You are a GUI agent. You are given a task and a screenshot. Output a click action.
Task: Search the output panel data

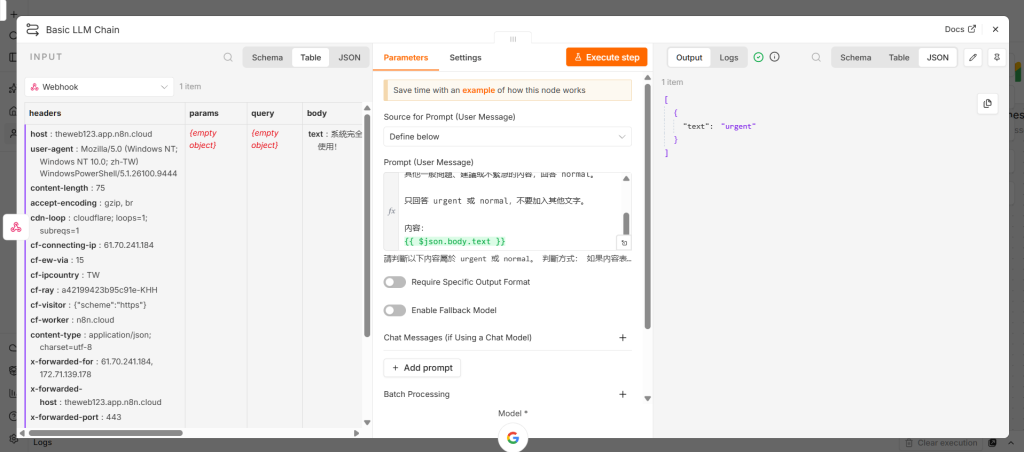point(816,57)
